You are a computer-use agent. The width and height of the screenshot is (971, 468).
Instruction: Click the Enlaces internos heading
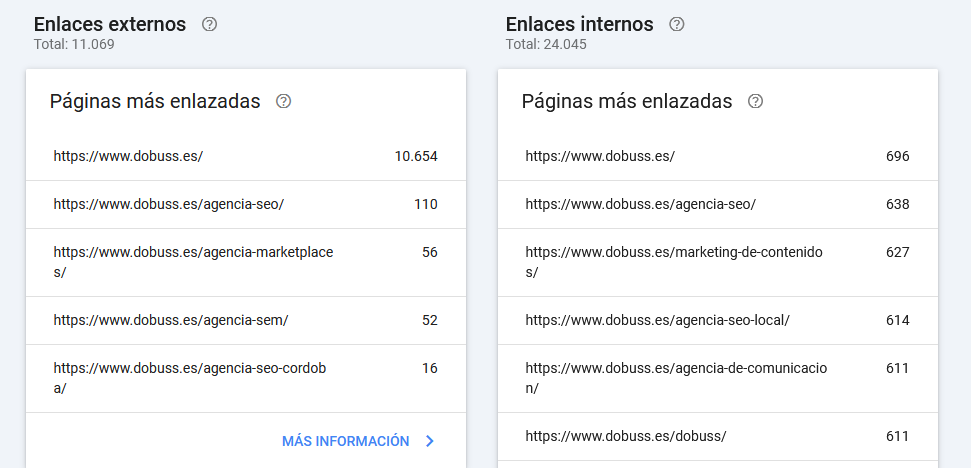click(580, 24)
